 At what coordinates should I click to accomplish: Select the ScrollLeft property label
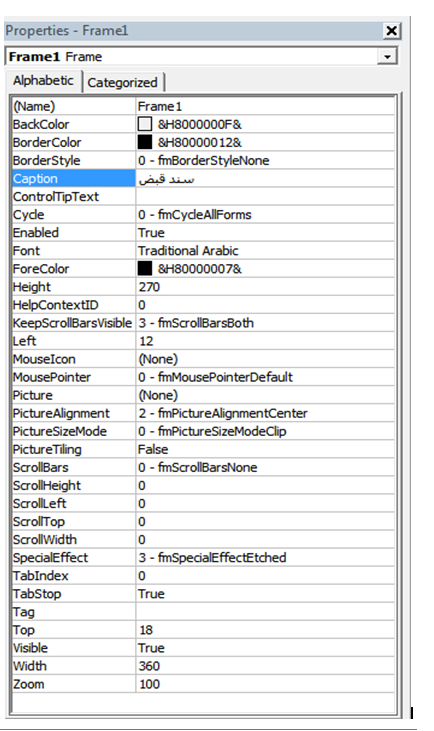click(x=40, y=503)
